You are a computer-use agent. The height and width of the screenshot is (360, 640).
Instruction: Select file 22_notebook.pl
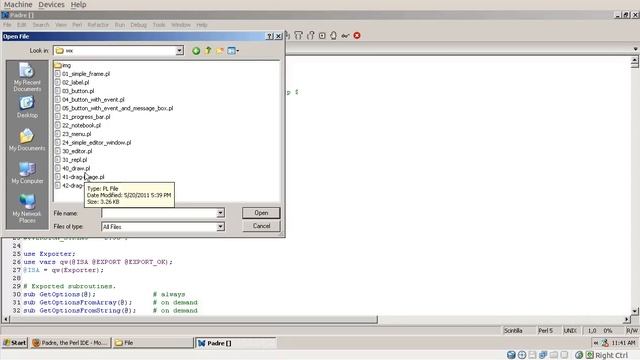pyautogui.click(x=78, y=125)
